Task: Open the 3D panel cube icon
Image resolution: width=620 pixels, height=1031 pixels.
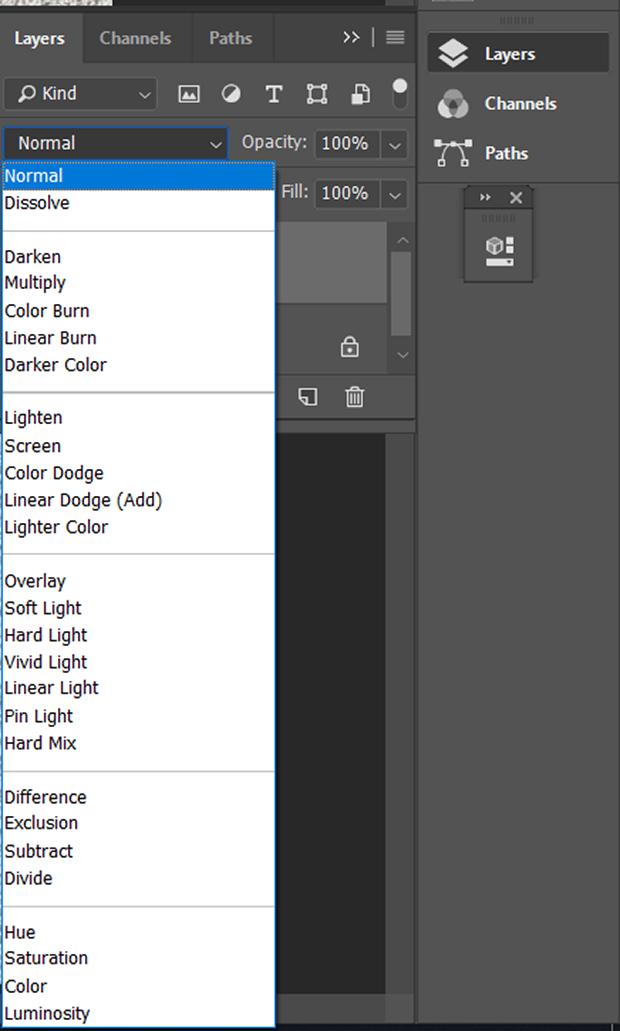Action: click(x=499, y=252)
